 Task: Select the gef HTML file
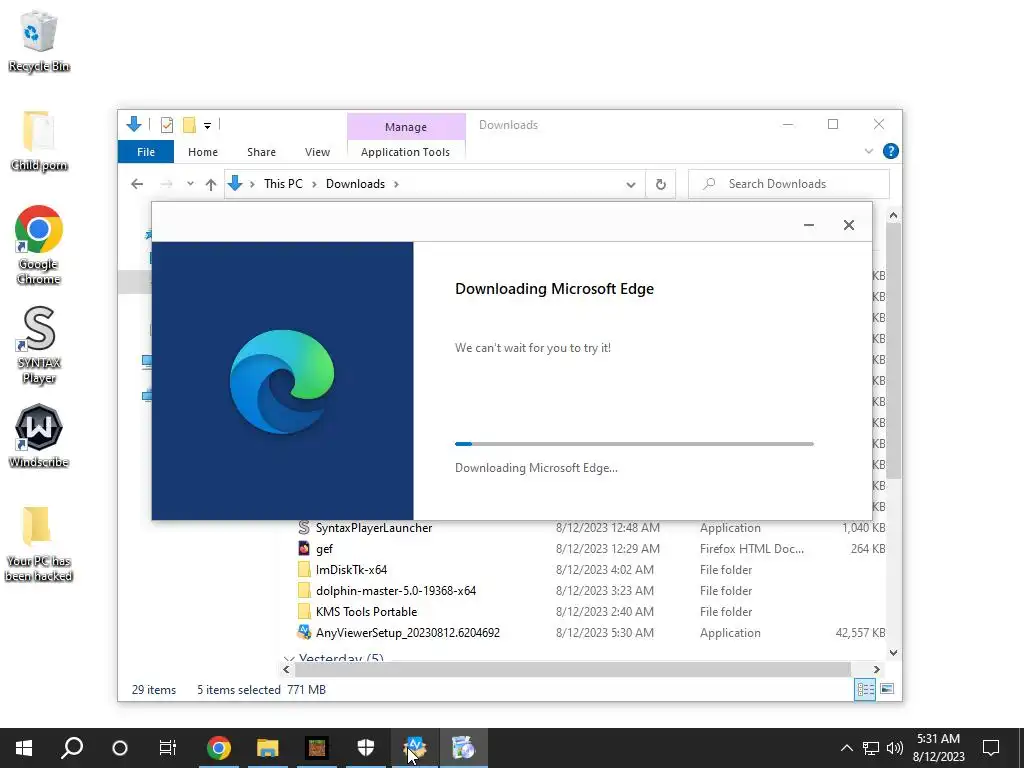coord(324,549)
